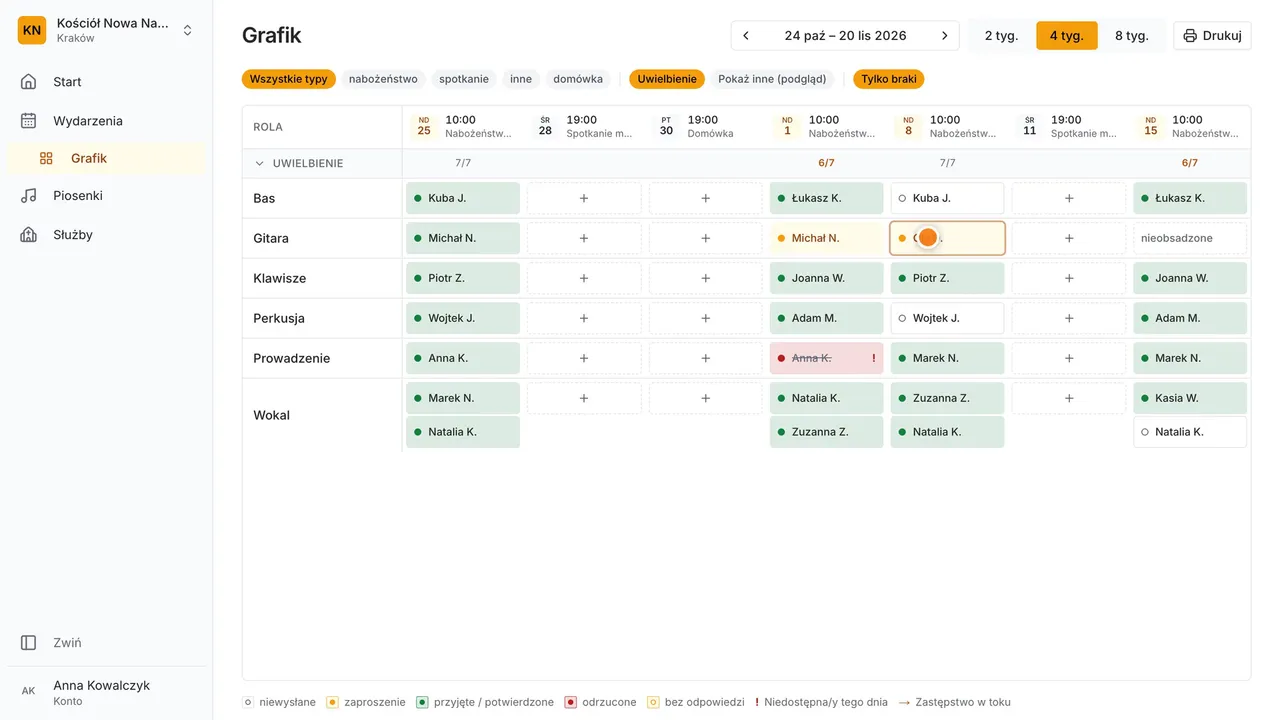Click the nieobsadzone Gitara slot
The height and width of the screenshot is (720, 1280).
(1190, 238)
